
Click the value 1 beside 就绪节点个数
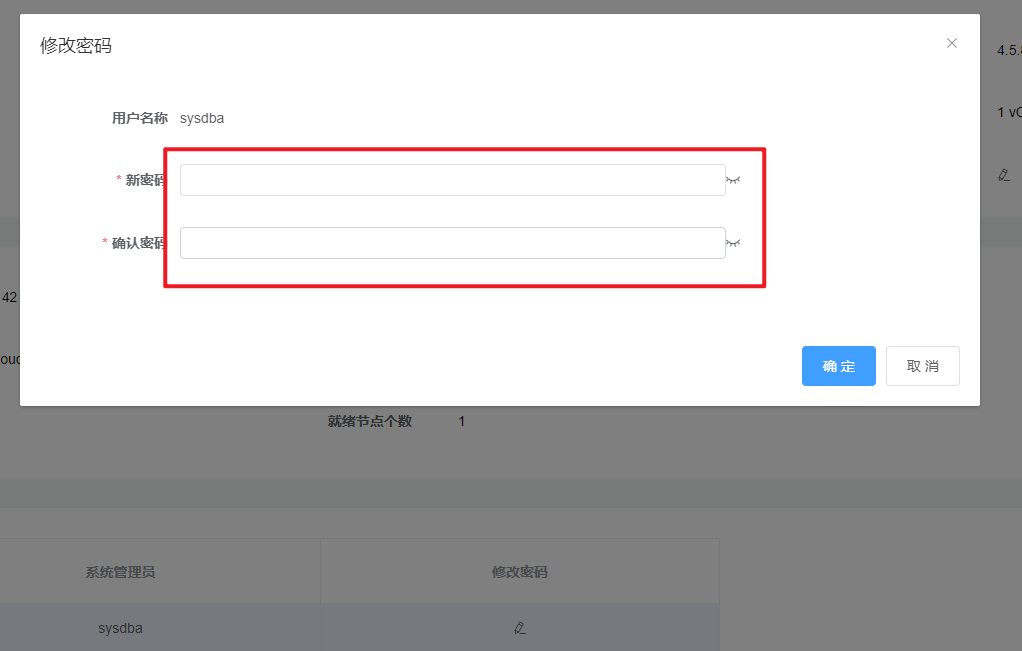[461, 421]
